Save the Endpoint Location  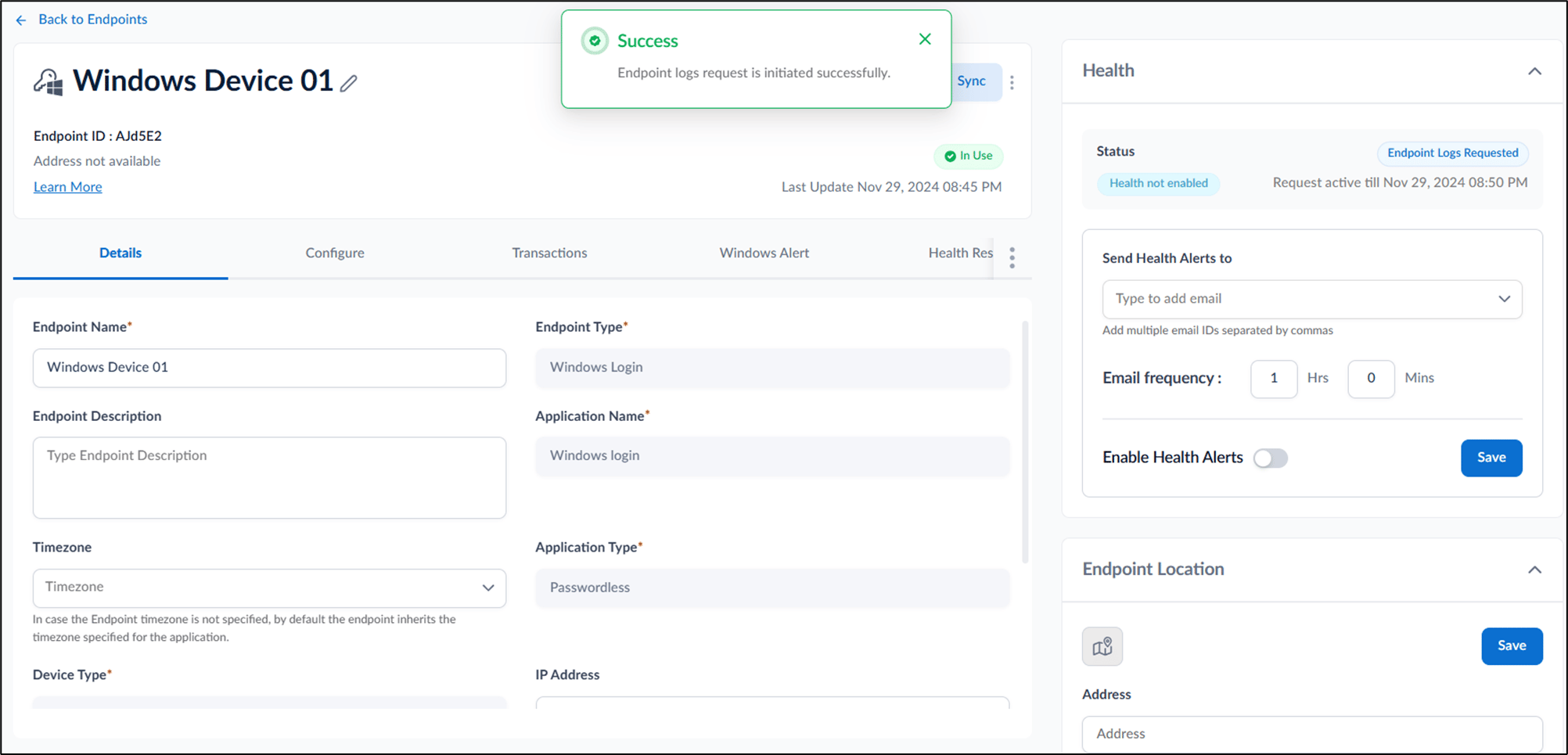point(1512,646)
